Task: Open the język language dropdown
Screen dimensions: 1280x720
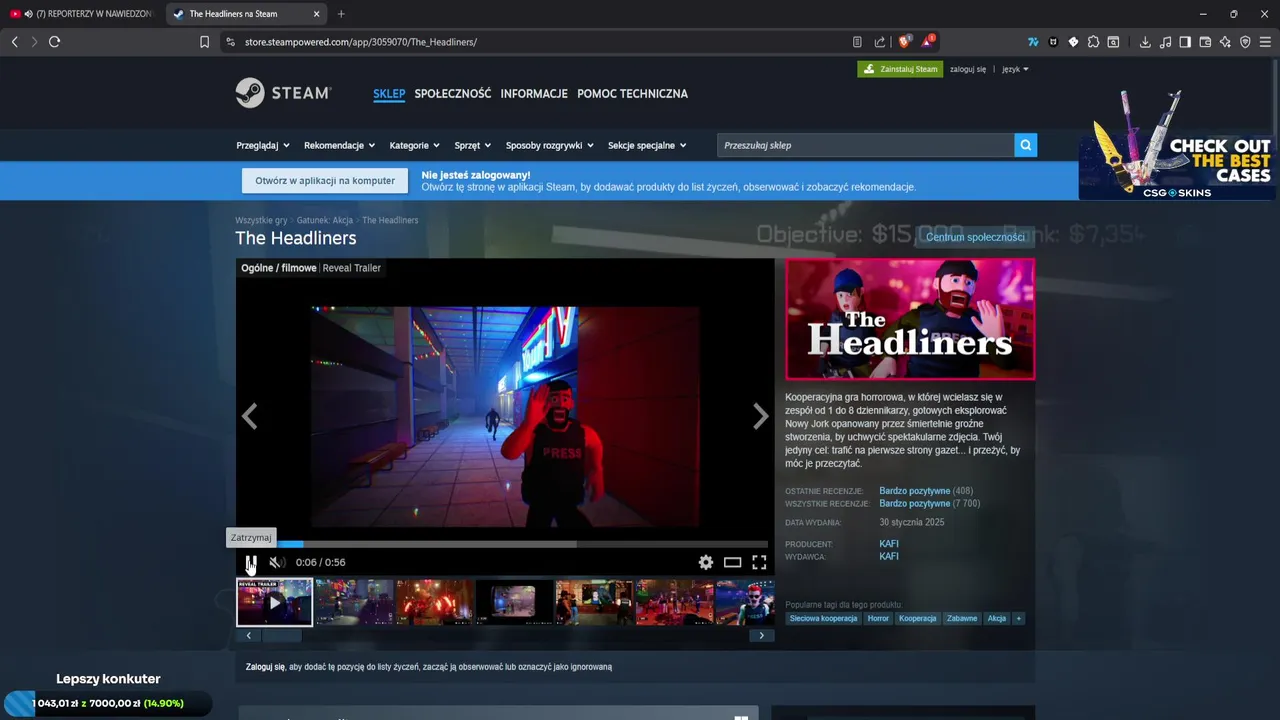Action: pyautogui.click(x=1015, y=69)
